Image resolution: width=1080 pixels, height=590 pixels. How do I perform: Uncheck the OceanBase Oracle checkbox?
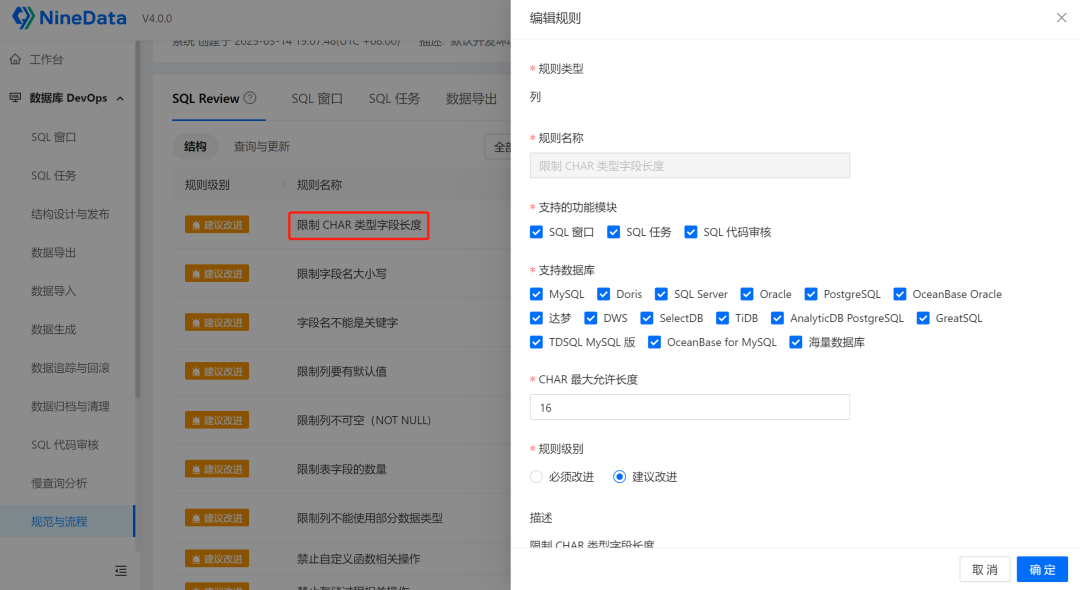[900, 294]
